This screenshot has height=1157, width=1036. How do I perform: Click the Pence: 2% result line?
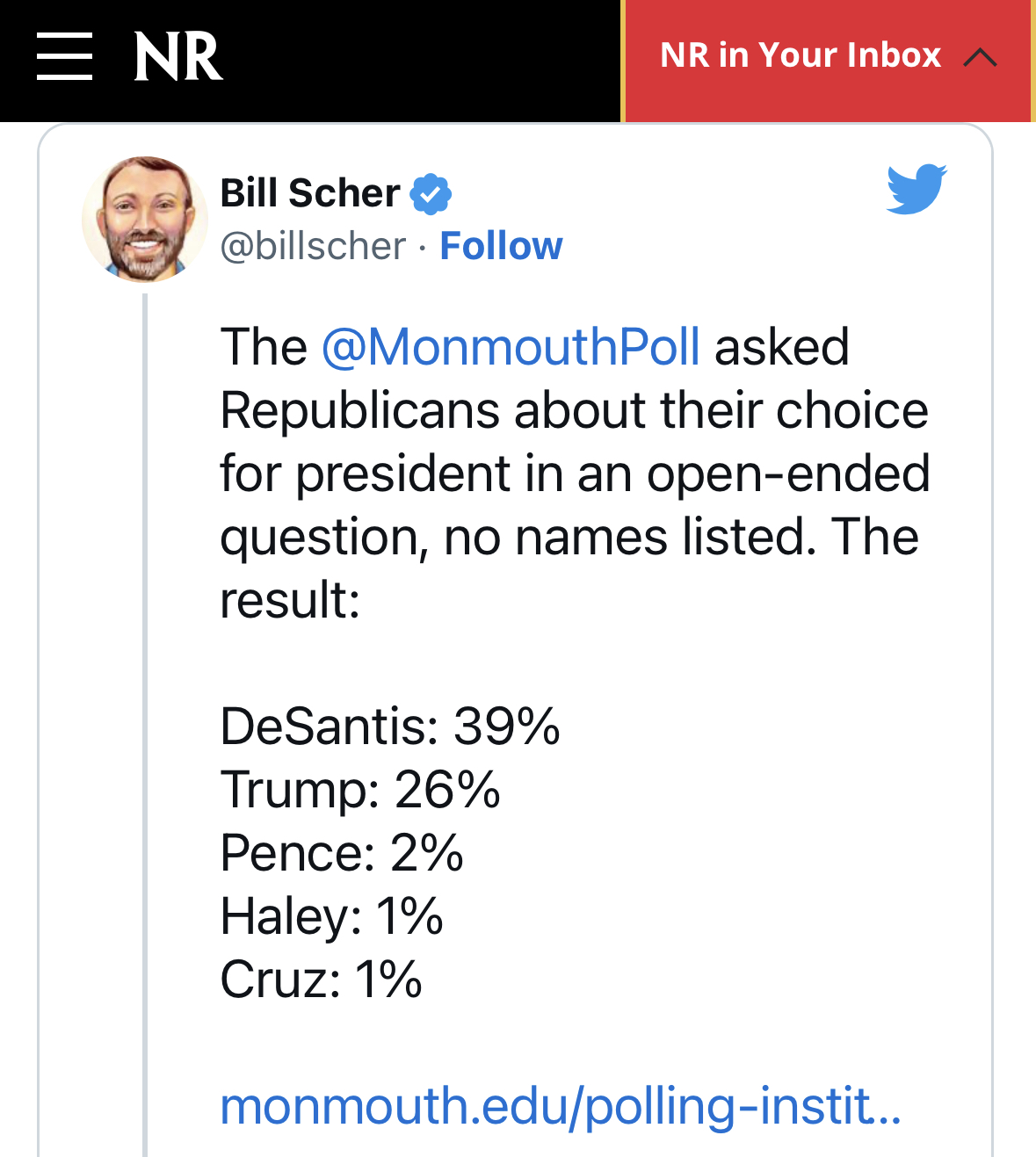coord(342,853)
